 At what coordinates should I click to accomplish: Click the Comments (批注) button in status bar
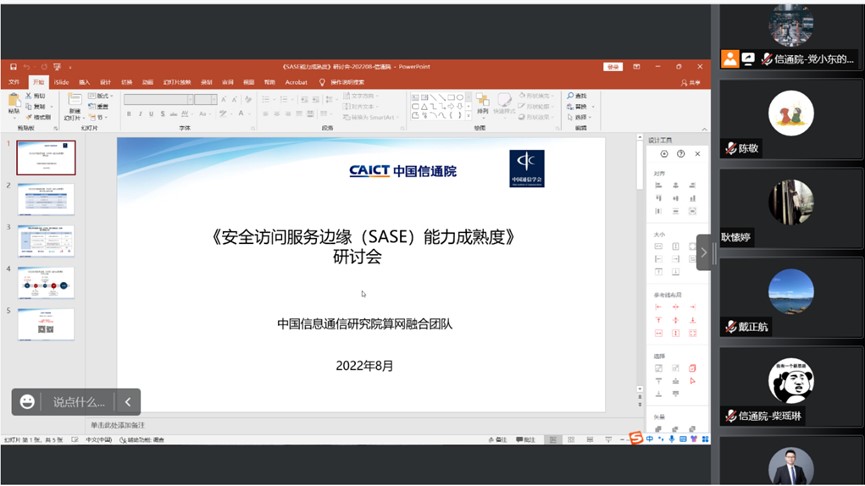[x=526, y=440]
